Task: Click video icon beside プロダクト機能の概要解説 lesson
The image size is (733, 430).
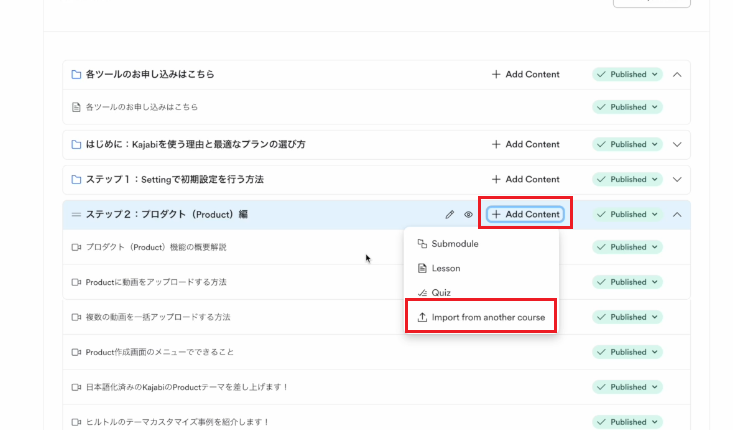Action: [76, 247]
